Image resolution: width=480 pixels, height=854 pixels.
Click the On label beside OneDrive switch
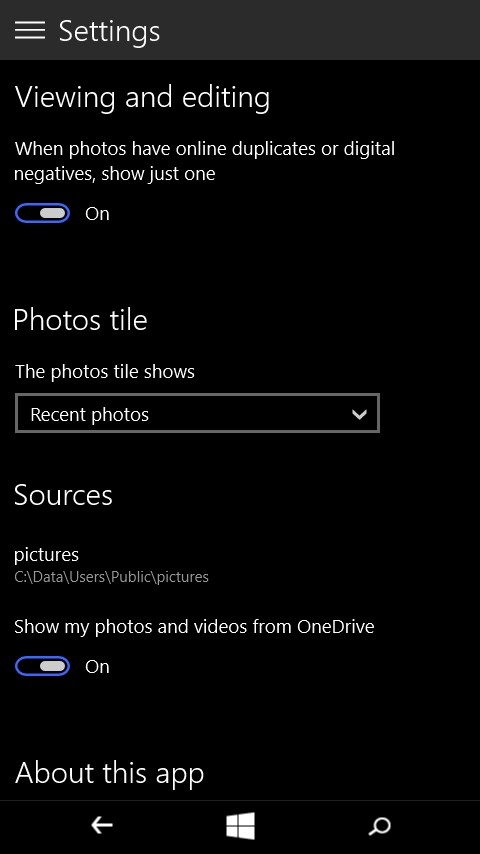tap(98, 667)
